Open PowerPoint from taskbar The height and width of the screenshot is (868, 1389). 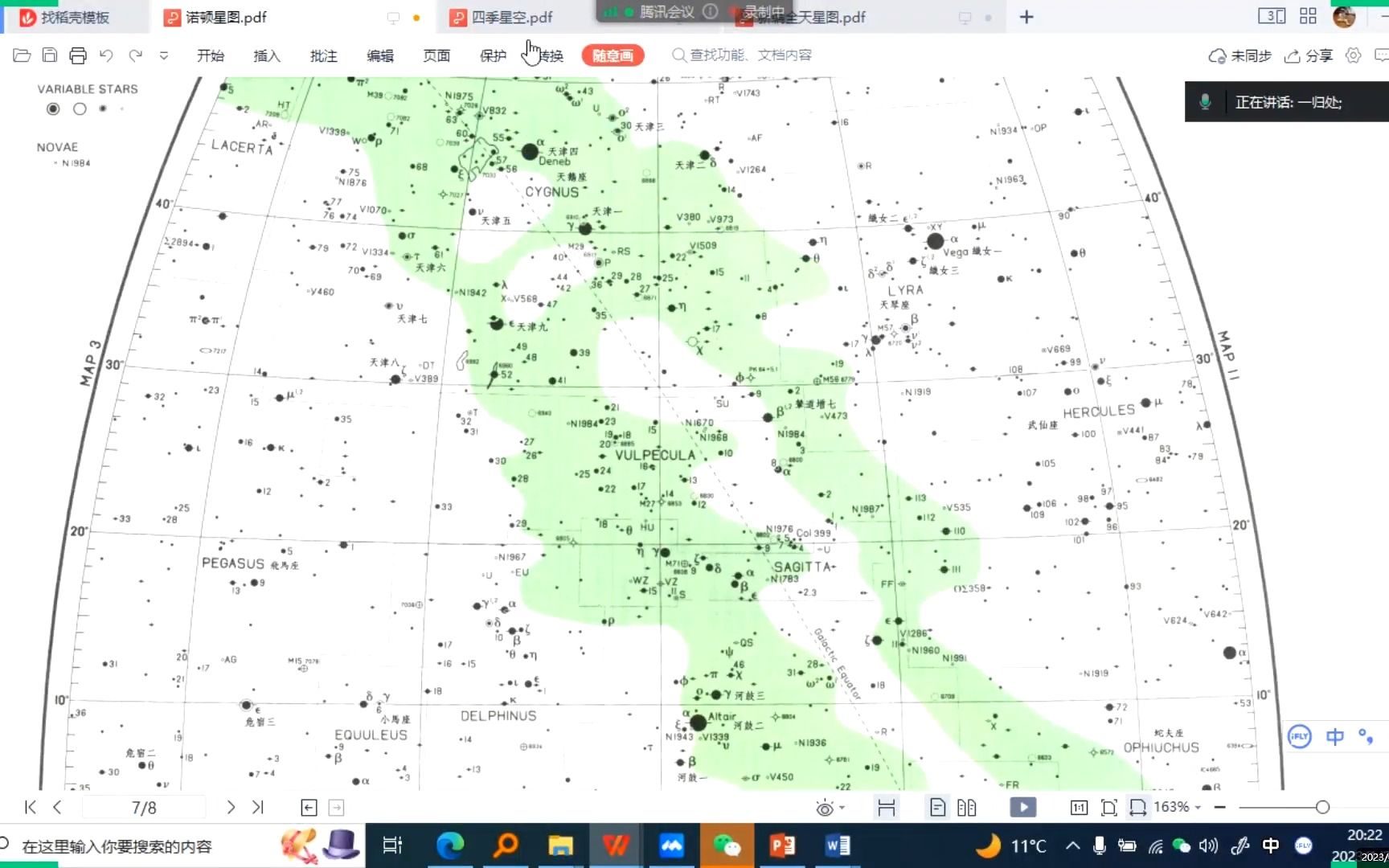point(782,845)
